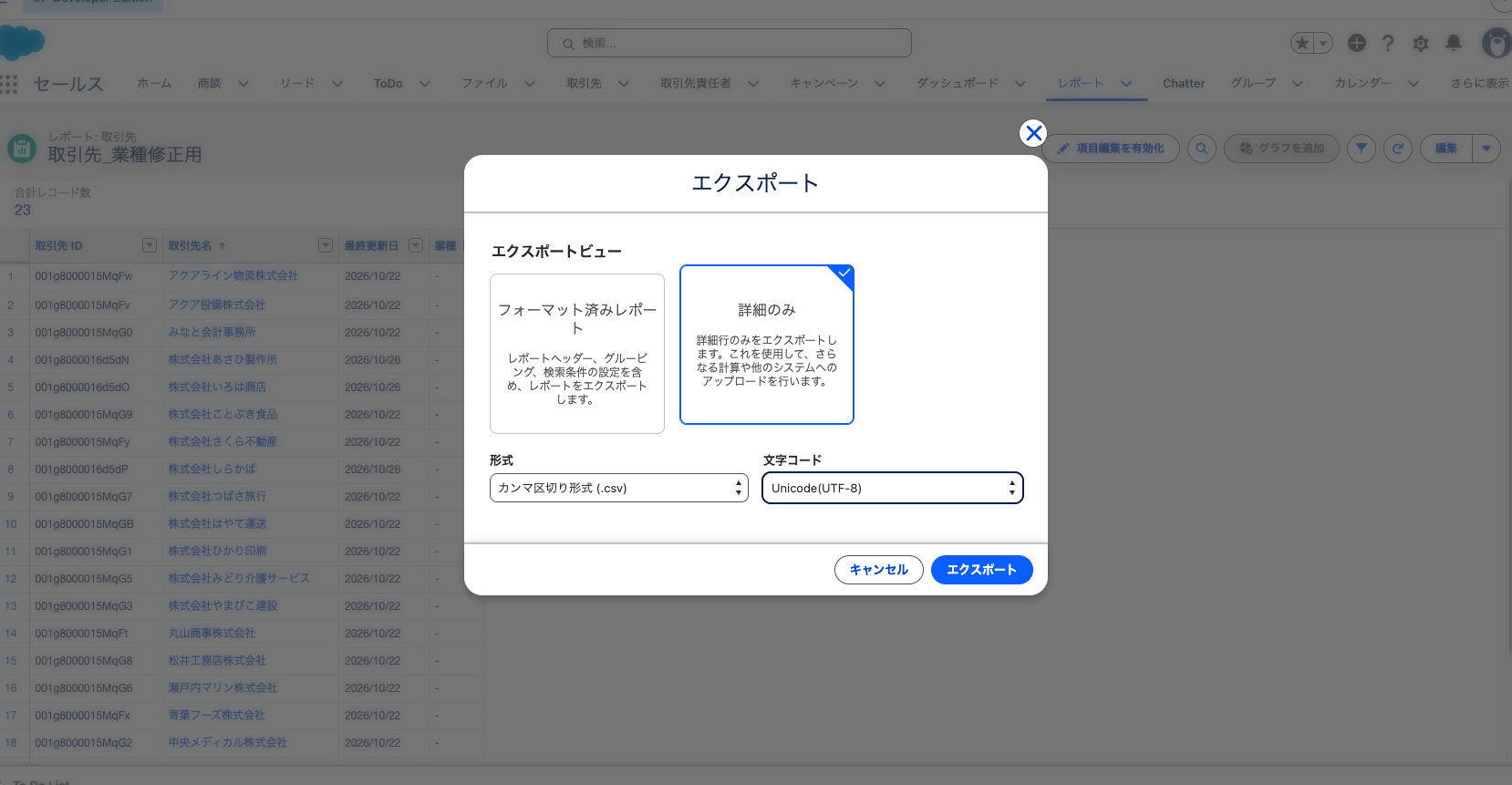Click the キャンセル button
Viewport: 1512px width, 785px height.
(x=879, y=570)
